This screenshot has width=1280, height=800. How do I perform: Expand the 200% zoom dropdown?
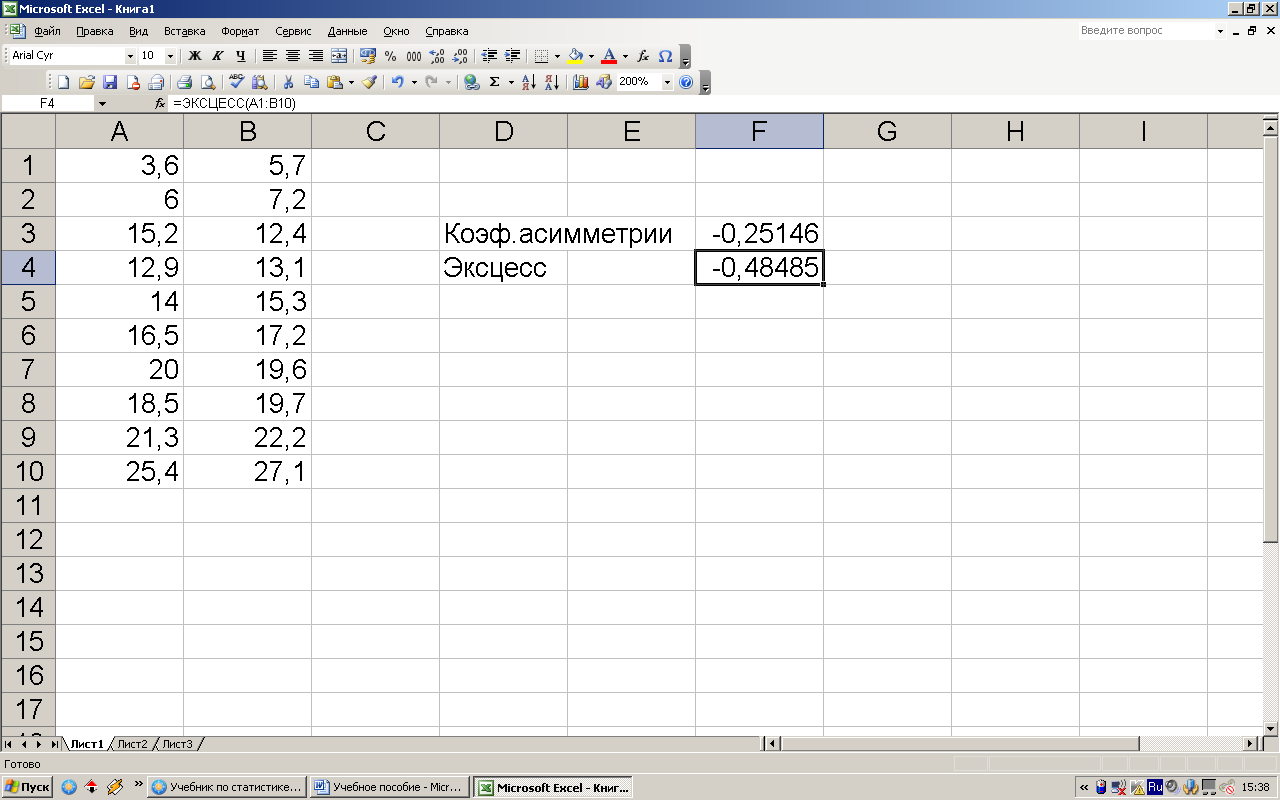(667, 82)
